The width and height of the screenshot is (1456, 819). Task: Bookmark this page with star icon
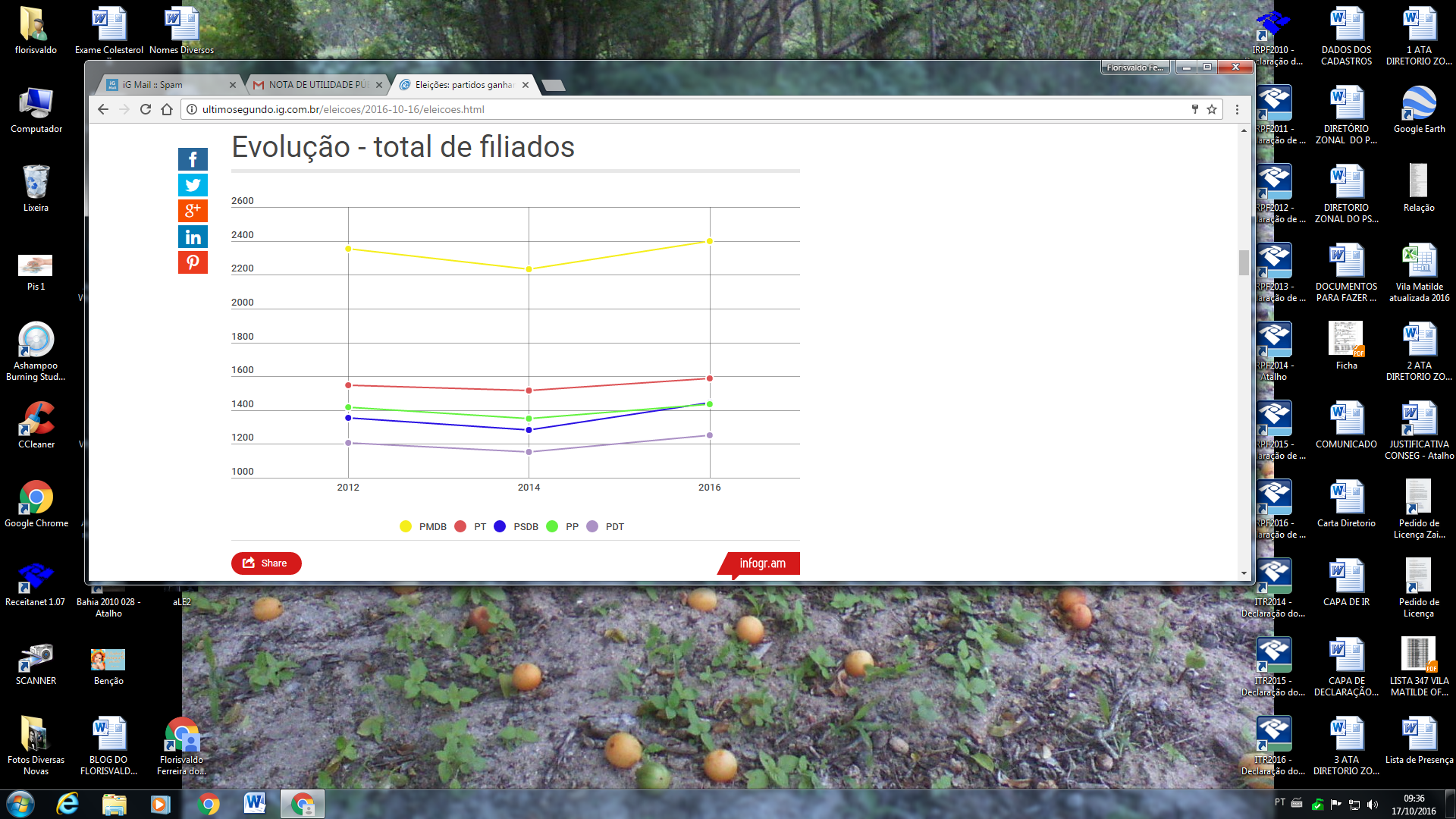[1212, 109]
